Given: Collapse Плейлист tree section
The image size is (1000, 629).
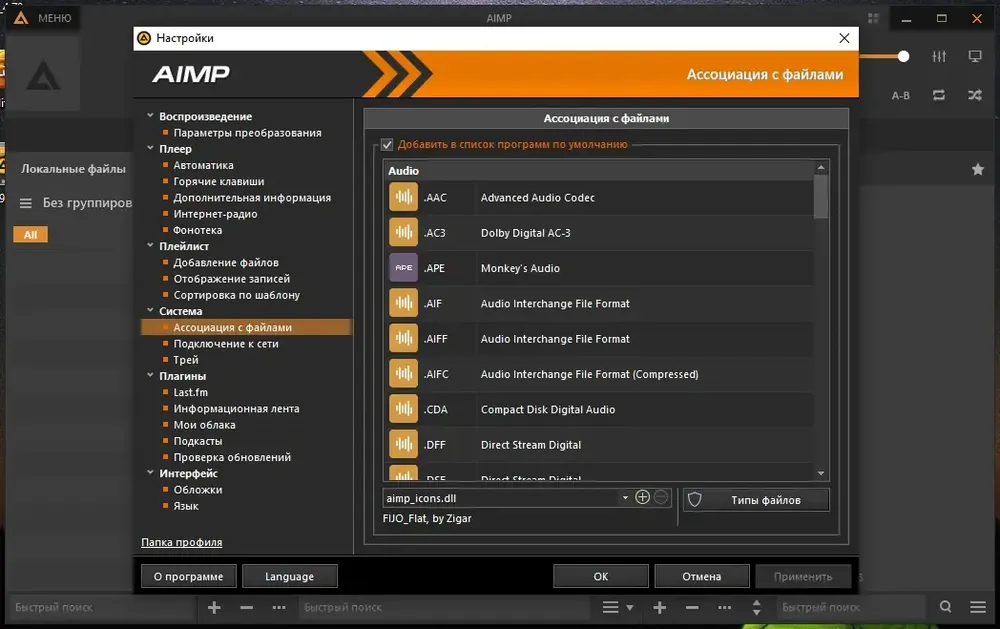Looking at the screenshot, I should click(151, 245).
